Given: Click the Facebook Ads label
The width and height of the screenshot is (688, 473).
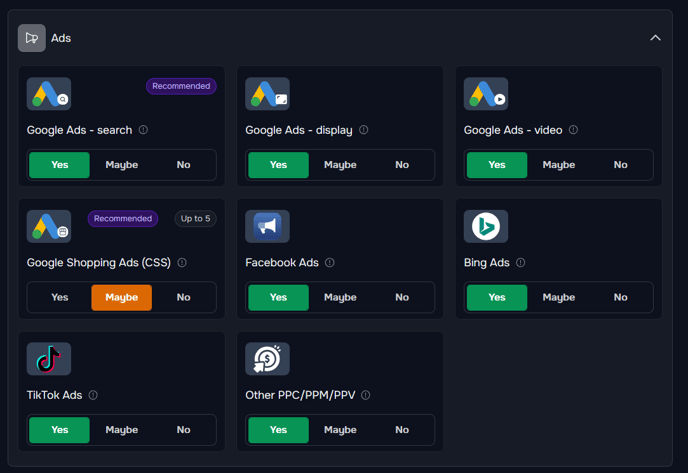Looking at the screenshot, I should tap(282, 263).
